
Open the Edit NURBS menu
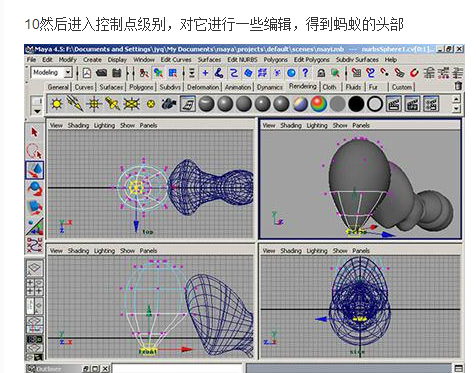[x=242, y=60]
